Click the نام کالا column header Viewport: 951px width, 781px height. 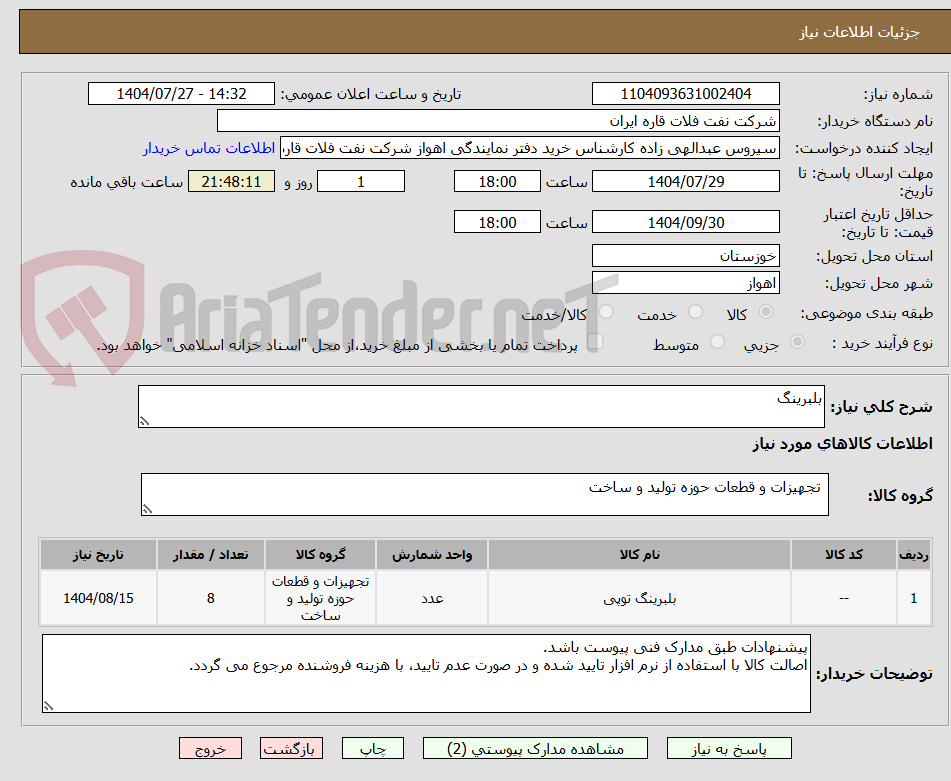tap(639, 555)
